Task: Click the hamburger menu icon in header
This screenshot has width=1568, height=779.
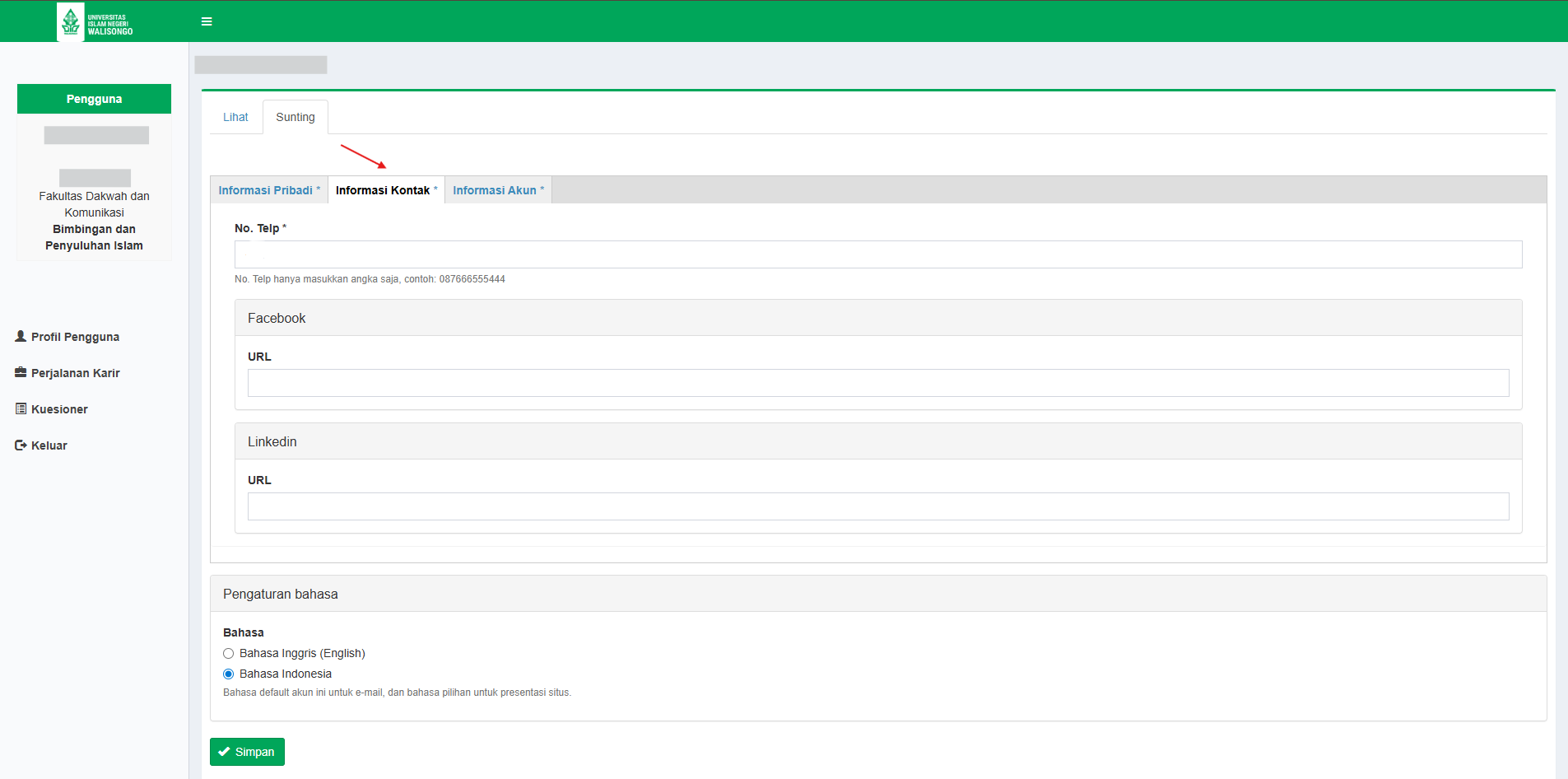Action: click(207, 21)
